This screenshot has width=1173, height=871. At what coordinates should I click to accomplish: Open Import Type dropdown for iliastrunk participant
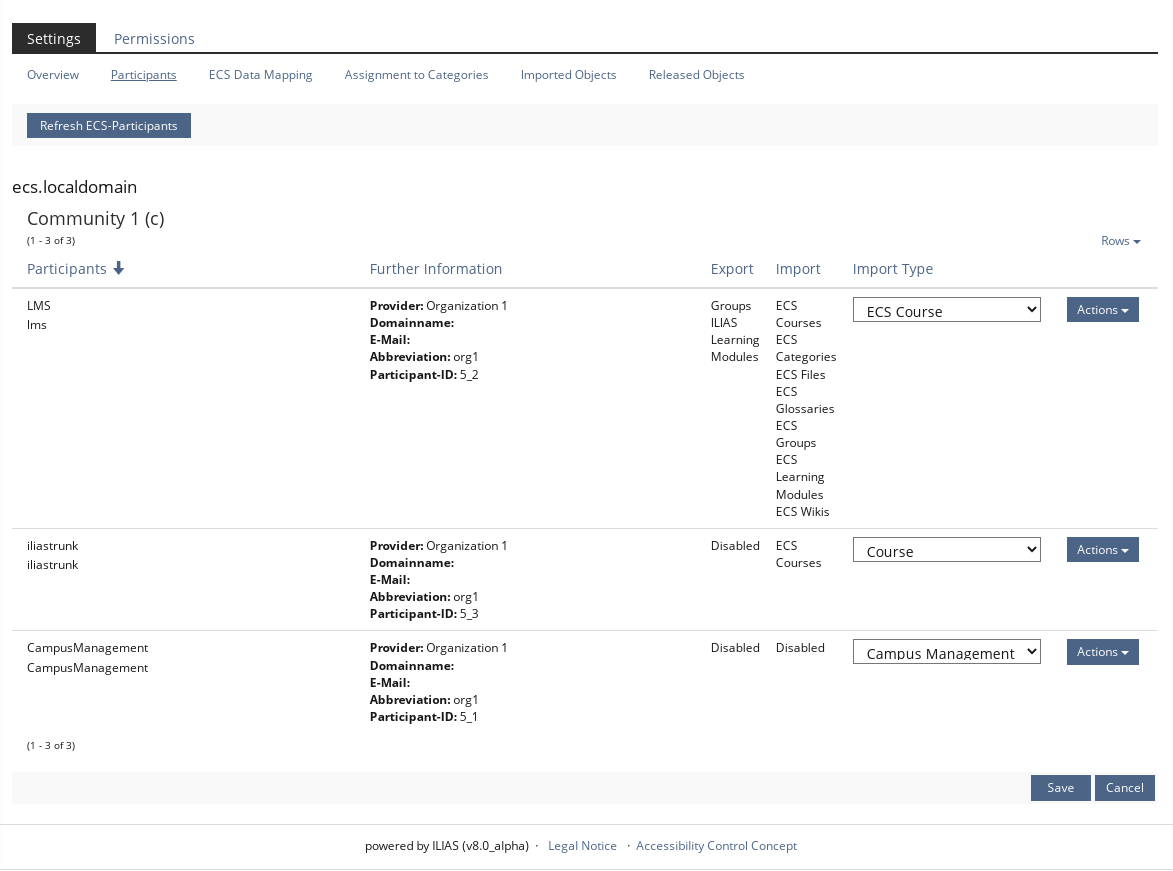tap(946, 551)
